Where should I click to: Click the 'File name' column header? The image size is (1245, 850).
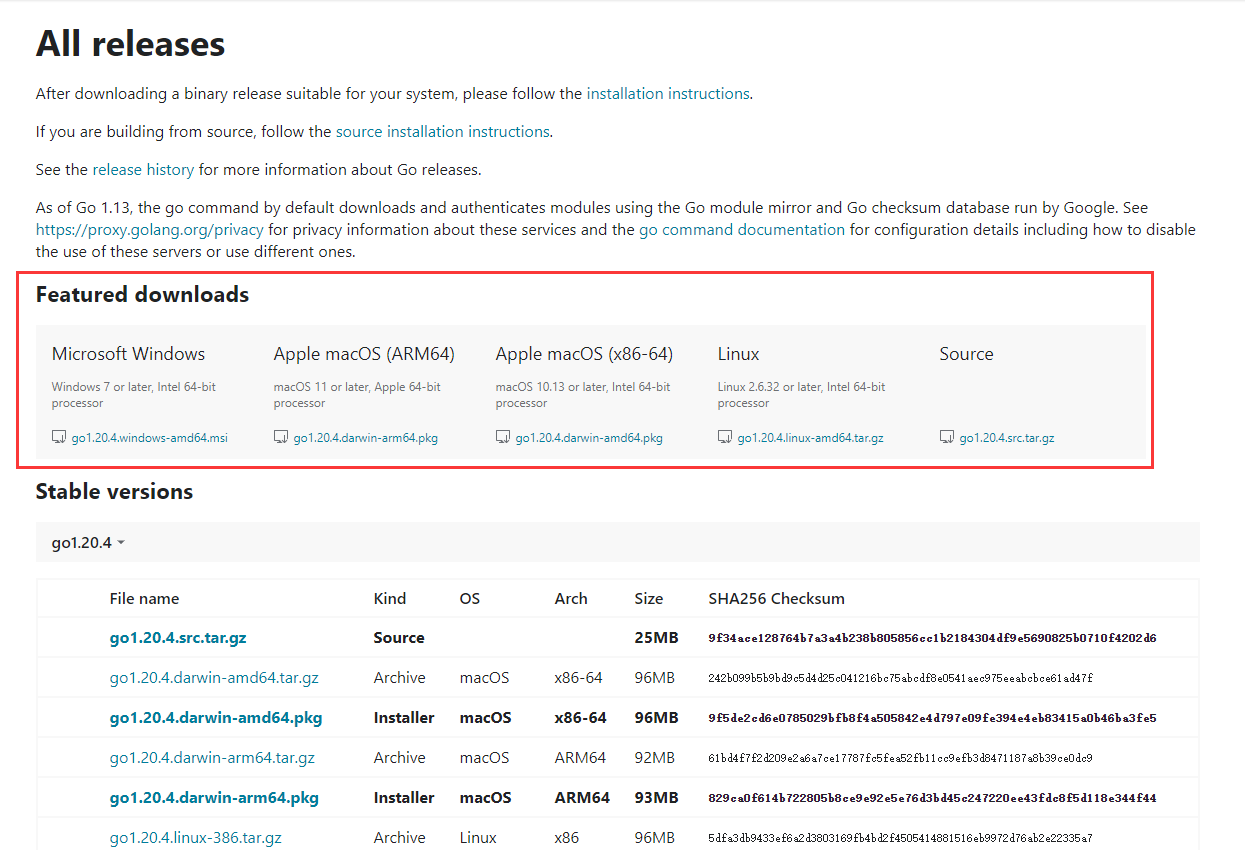144,598
